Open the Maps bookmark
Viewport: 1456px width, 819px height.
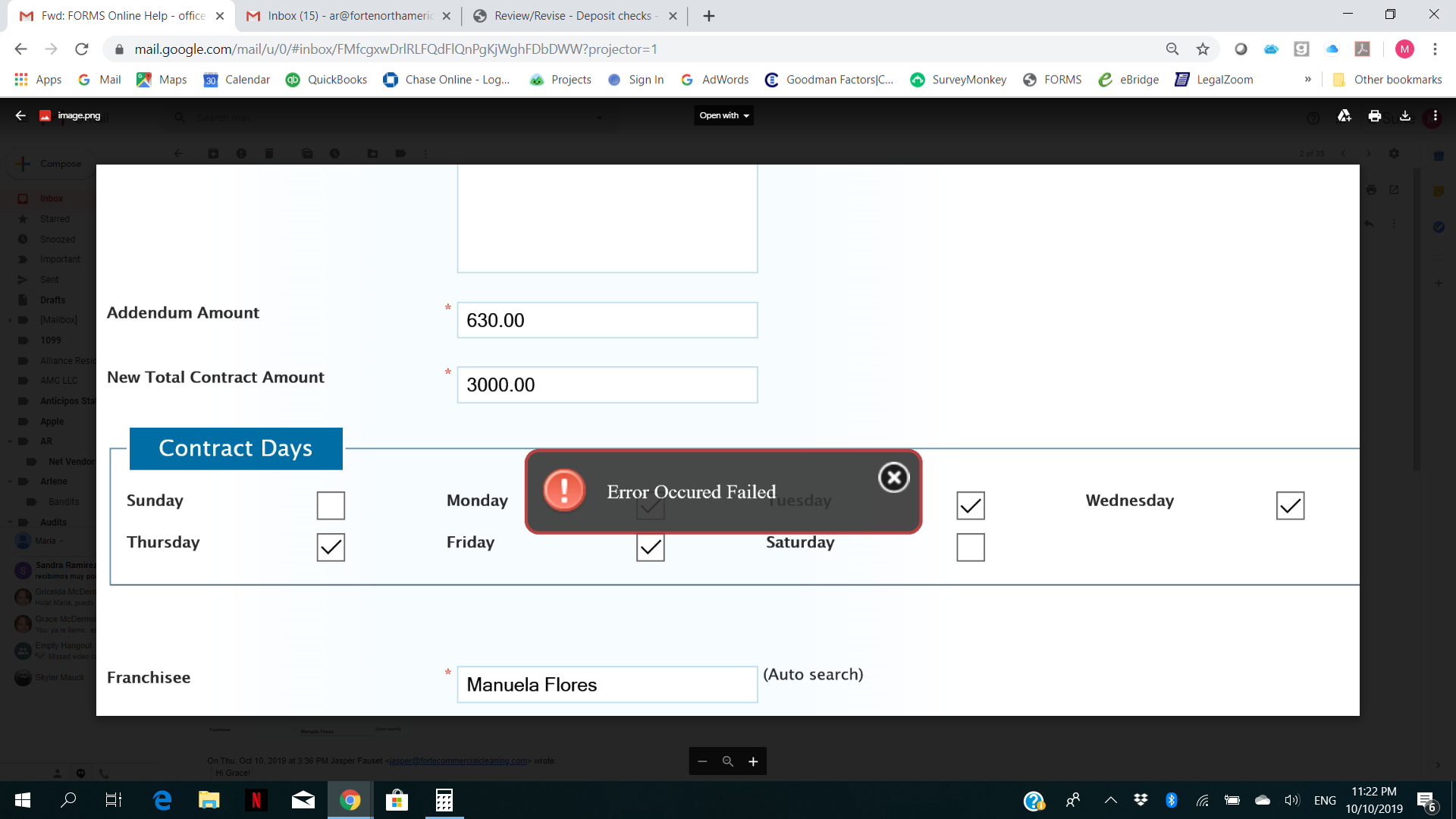click(x=162, y=80)
